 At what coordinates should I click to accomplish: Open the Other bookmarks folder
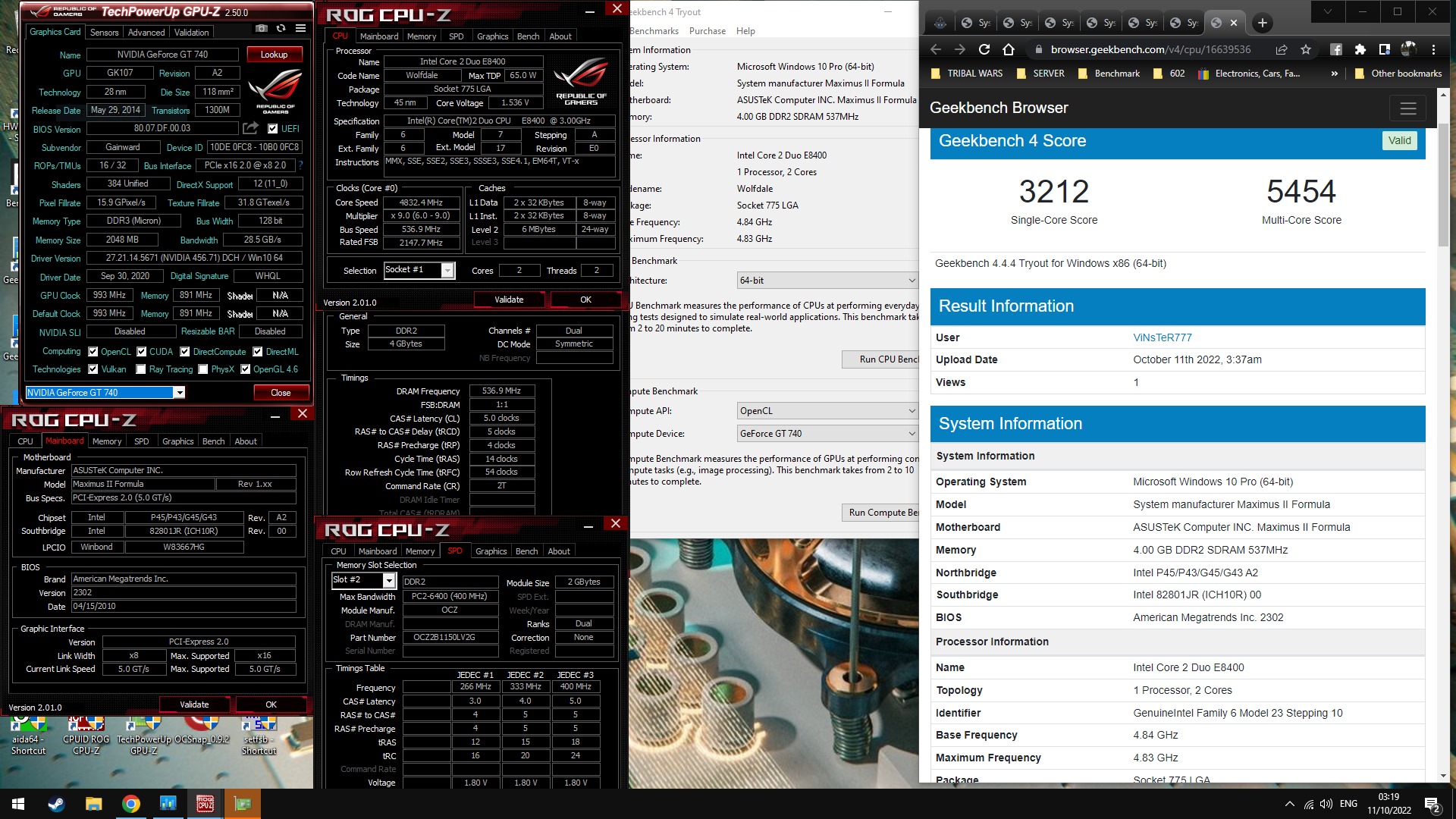click(x=1398, y=74)
